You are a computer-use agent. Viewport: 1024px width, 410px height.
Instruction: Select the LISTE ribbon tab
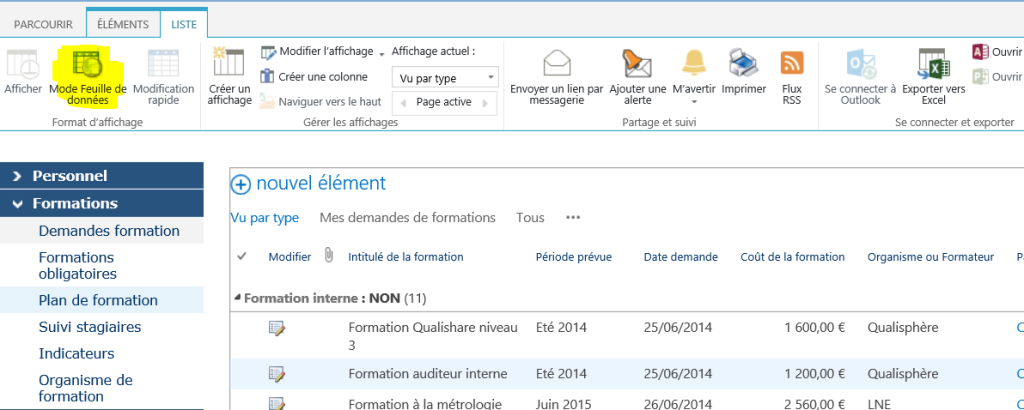[x=184, y=24]
